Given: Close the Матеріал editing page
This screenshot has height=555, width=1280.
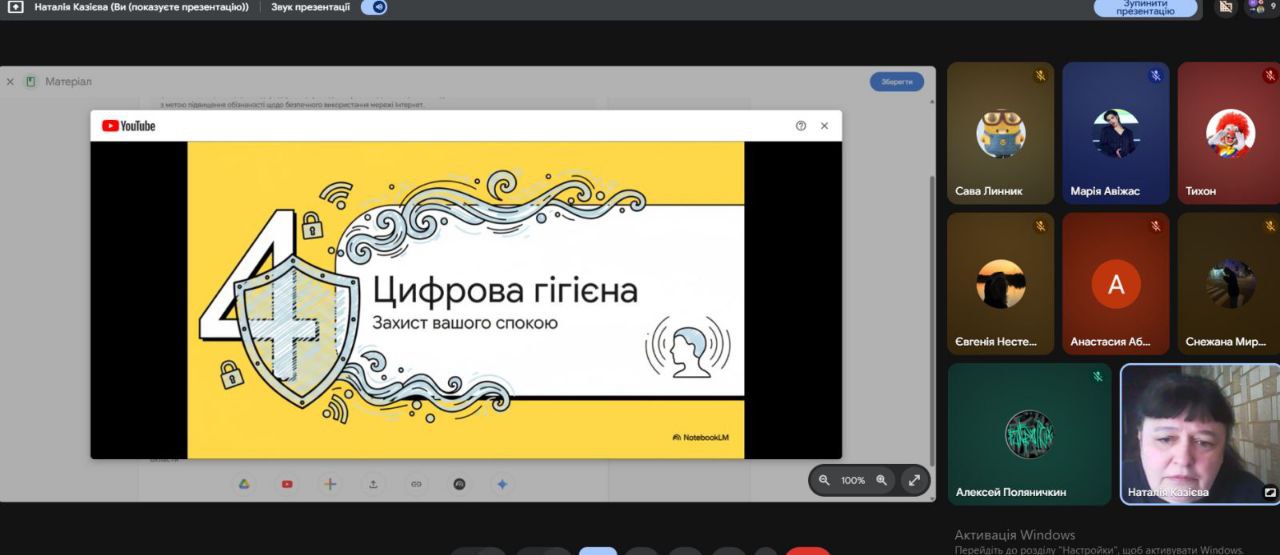Looking at the screenshot, I should click(10, 82).
